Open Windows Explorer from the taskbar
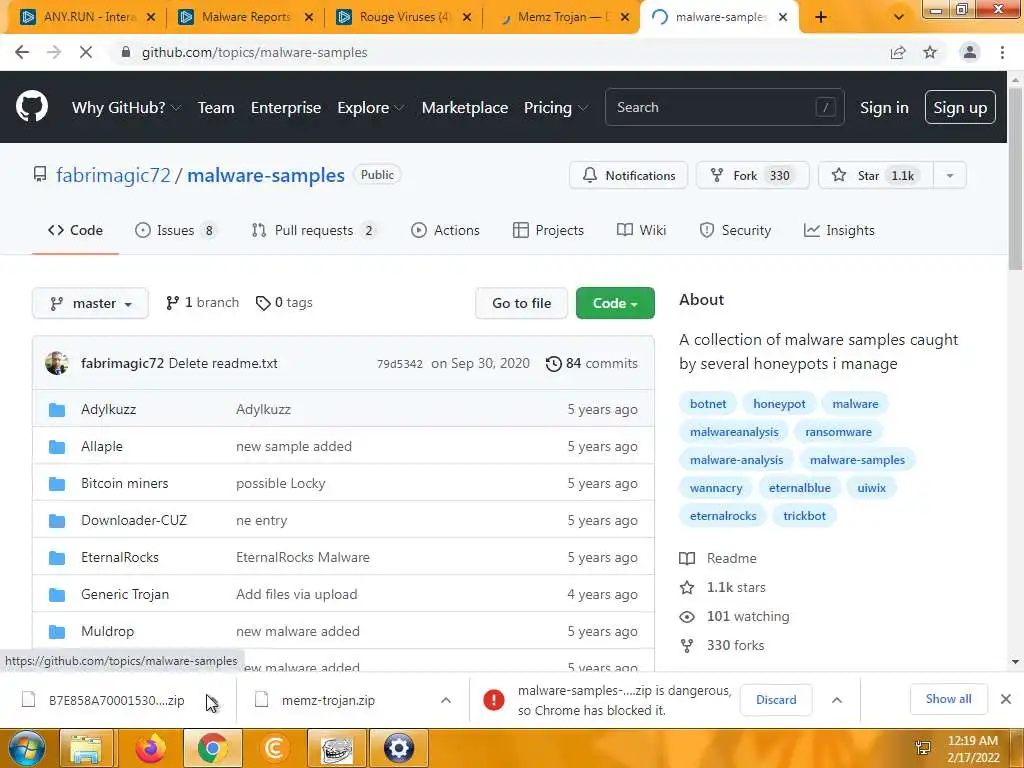Image resolution: width=1024 pixels, height=768 pixels. coord(86,748)
